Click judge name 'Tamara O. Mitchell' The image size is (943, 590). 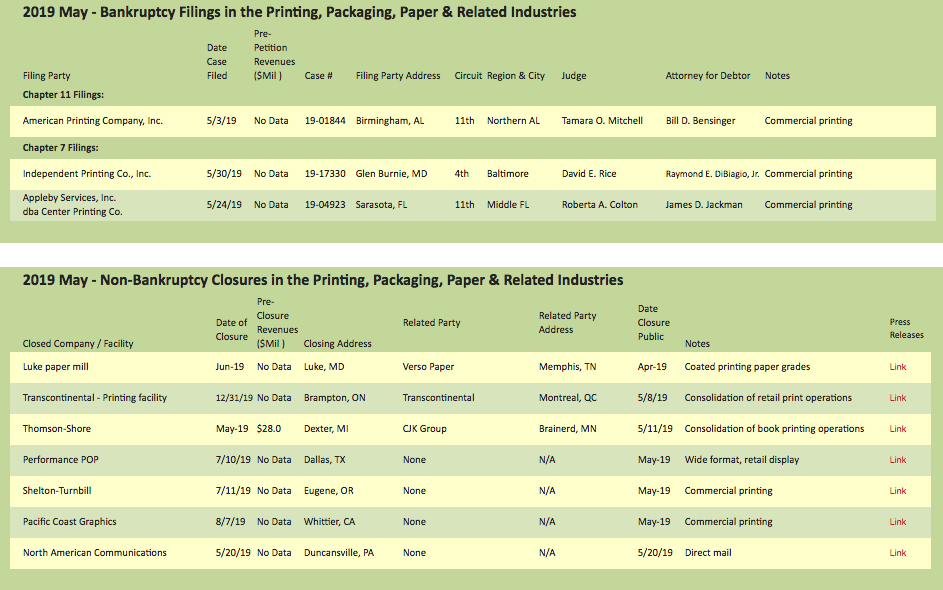602,121
